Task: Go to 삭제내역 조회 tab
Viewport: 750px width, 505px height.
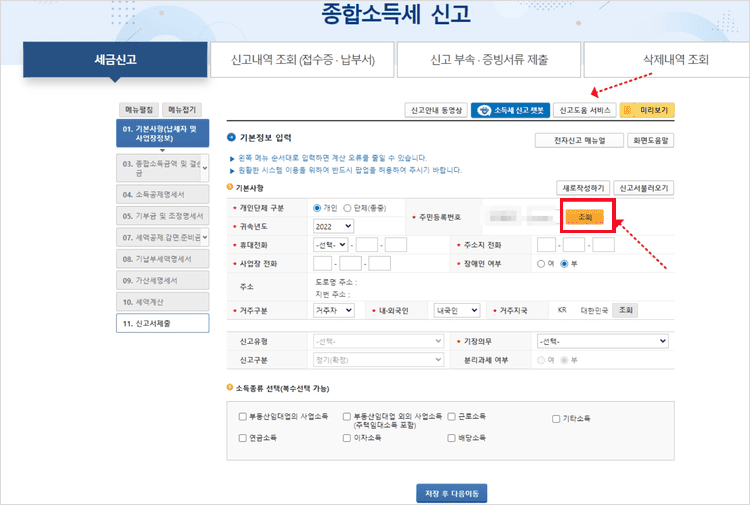Action: point(667,59)
